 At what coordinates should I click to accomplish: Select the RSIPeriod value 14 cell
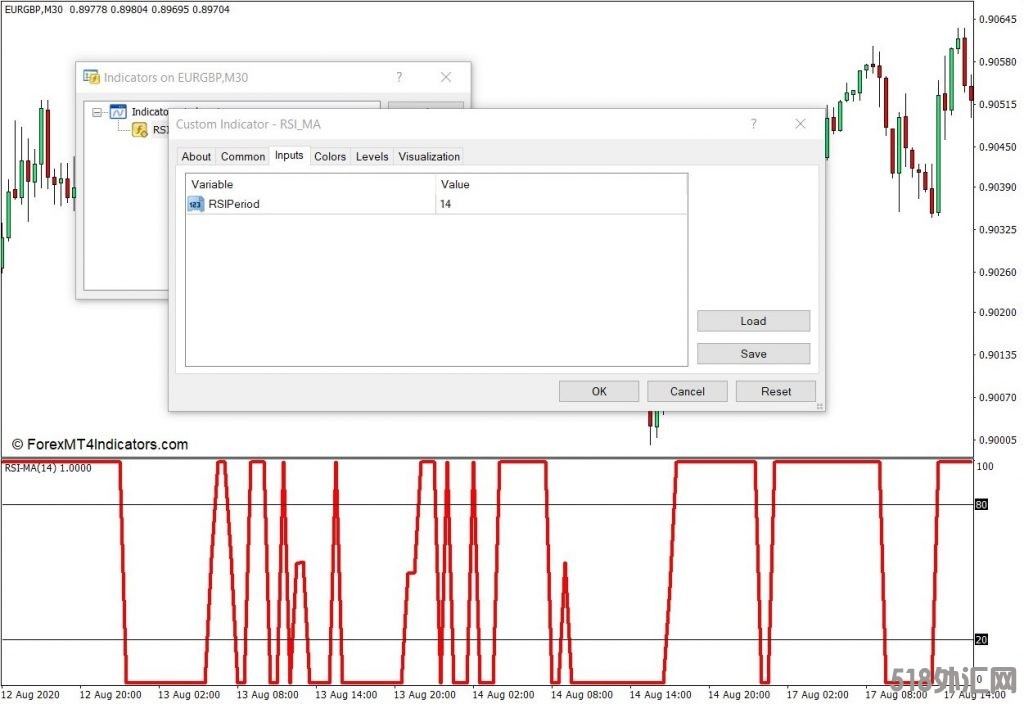click(x=560, y=204)
